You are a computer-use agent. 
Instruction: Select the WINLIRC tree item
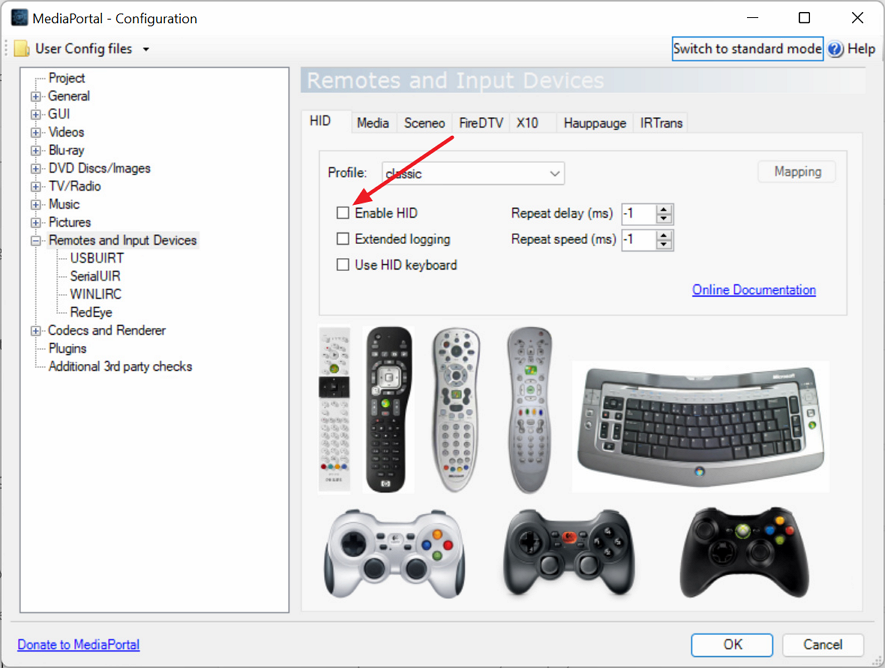[x=95, y=295]
